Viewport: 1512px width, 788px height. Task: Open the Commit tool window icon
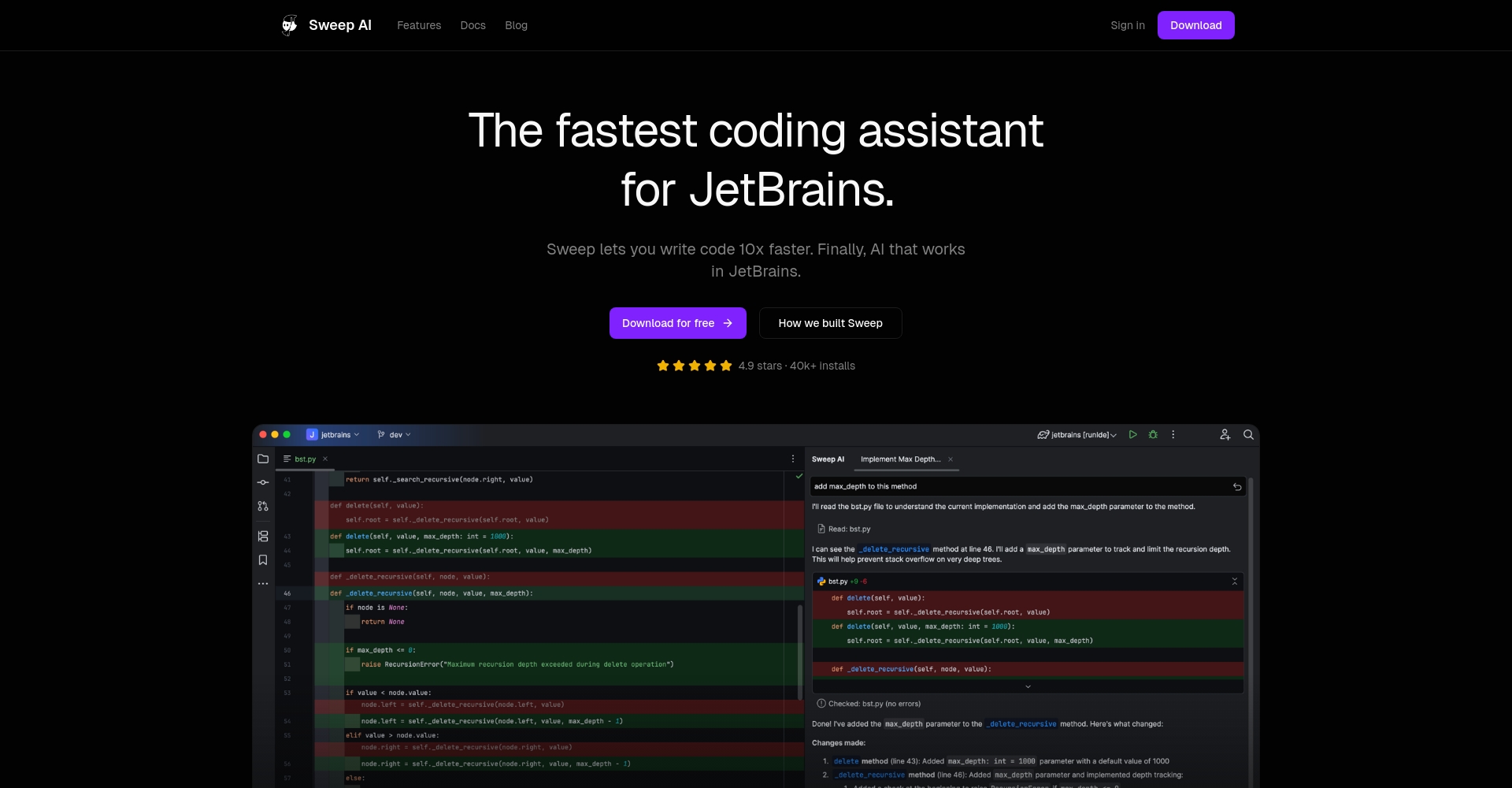pos(263,482)
